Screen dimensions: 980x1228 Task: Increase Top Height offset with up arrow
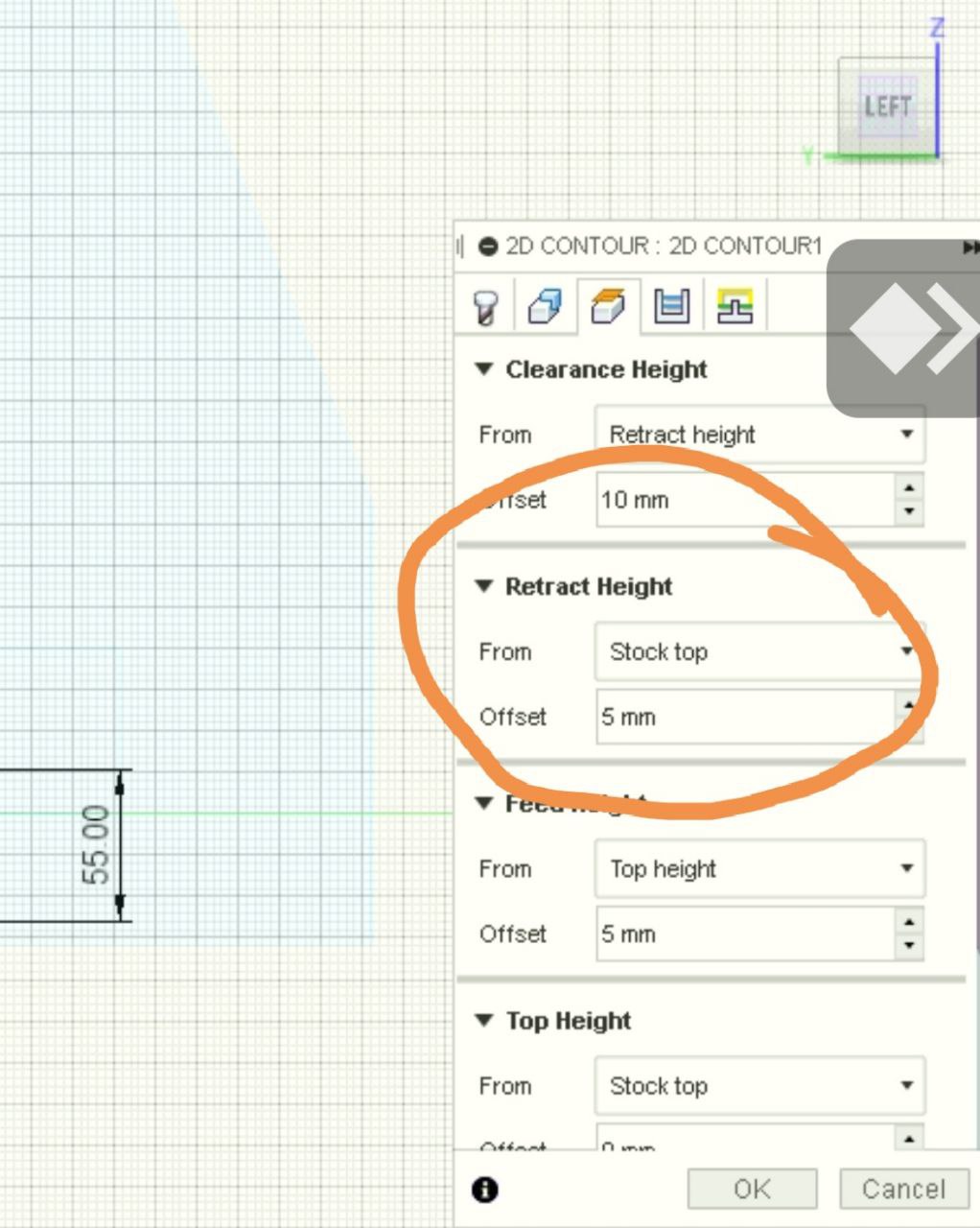tap(909, 1138)
